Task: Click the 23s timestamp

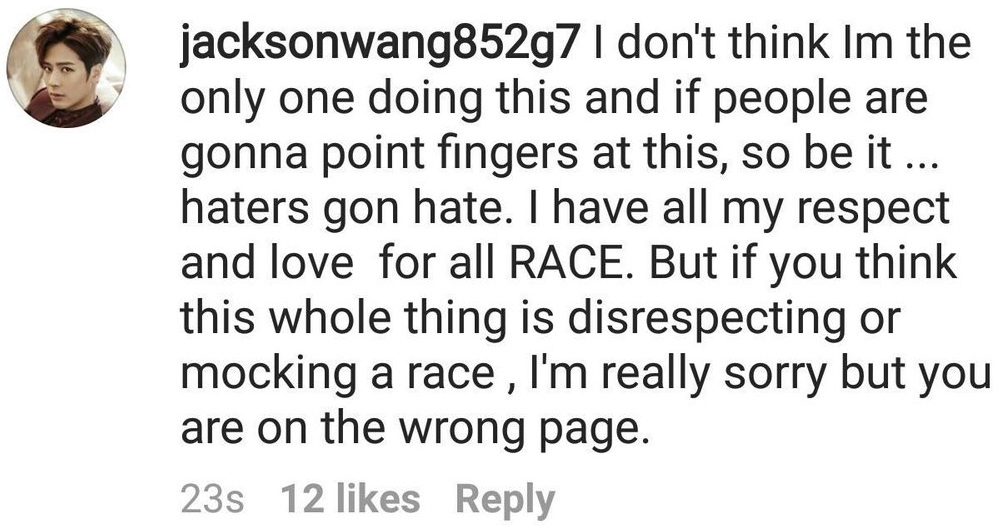Action: click(x=212, y=499)
